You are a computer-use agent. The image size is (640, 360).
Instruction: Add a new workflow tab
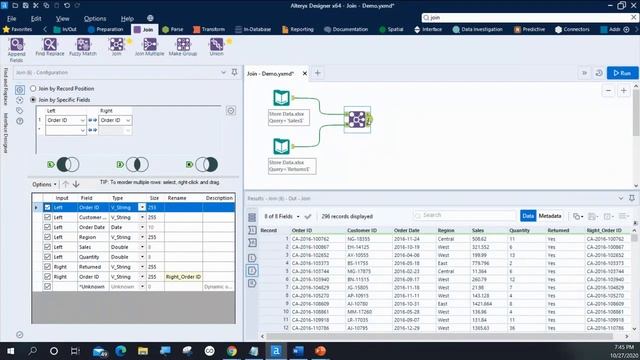tap(318, 73)
